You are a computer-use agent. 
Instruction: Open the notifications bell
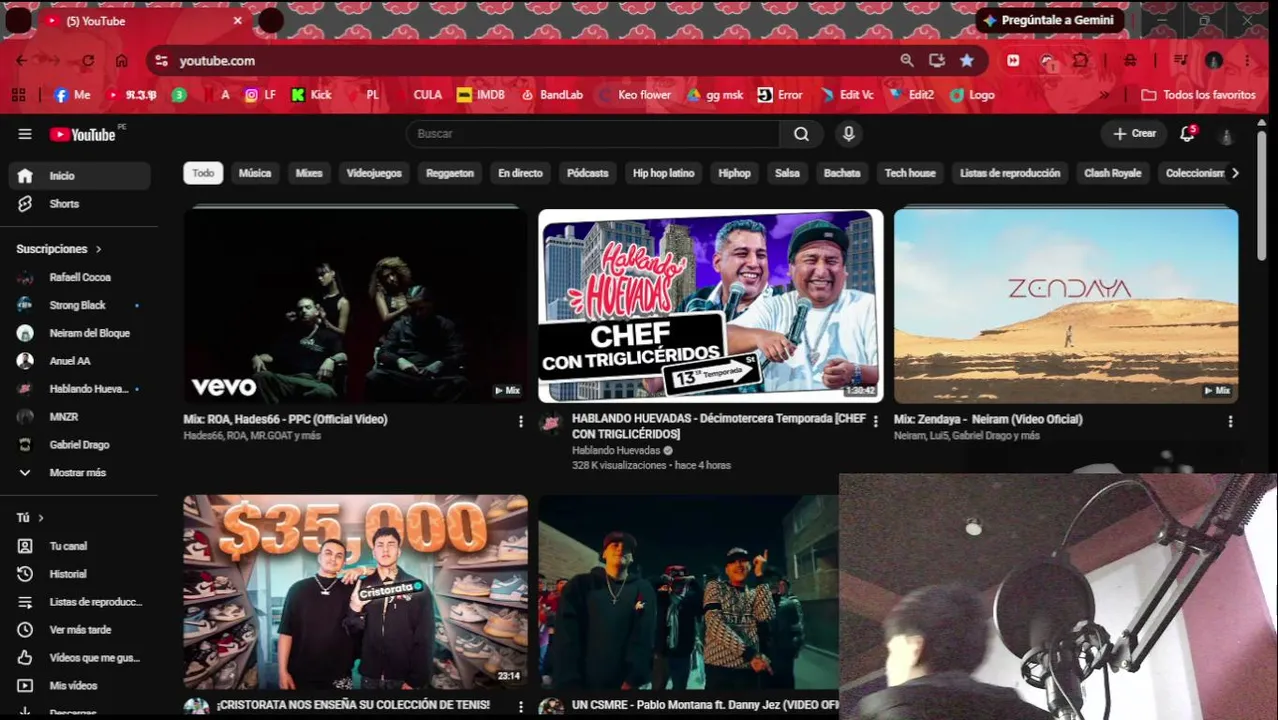[x=1187, y=134]
